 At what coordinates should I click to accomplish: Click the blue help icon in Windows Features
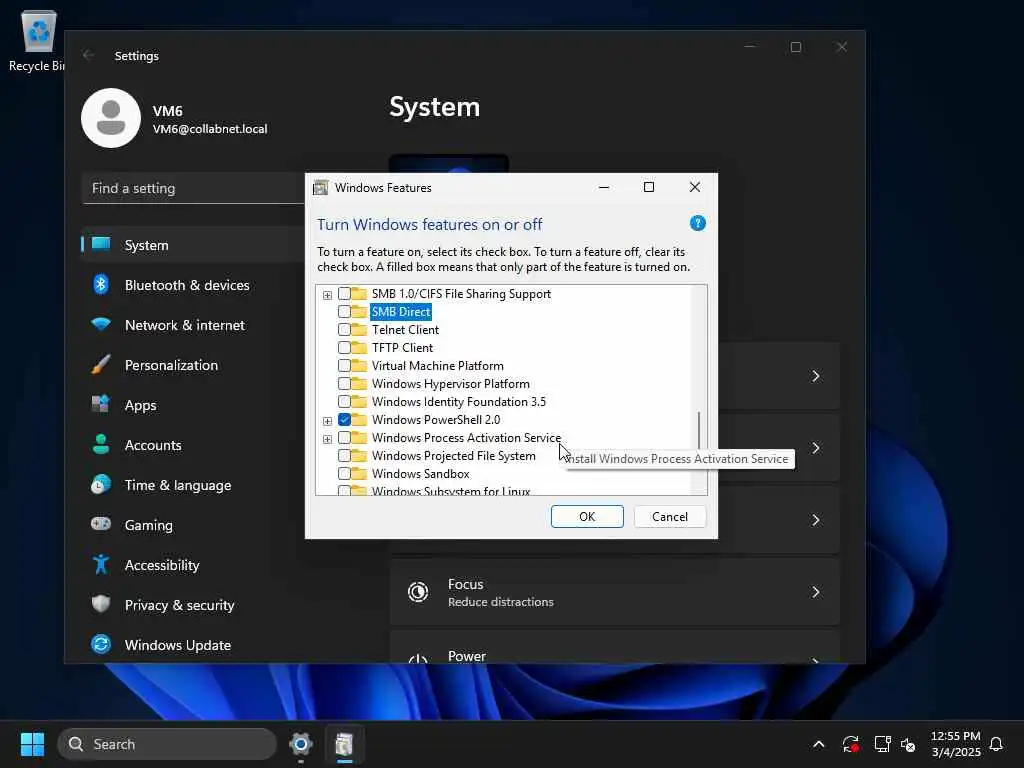pyautogui.click(x=697, y=223)
